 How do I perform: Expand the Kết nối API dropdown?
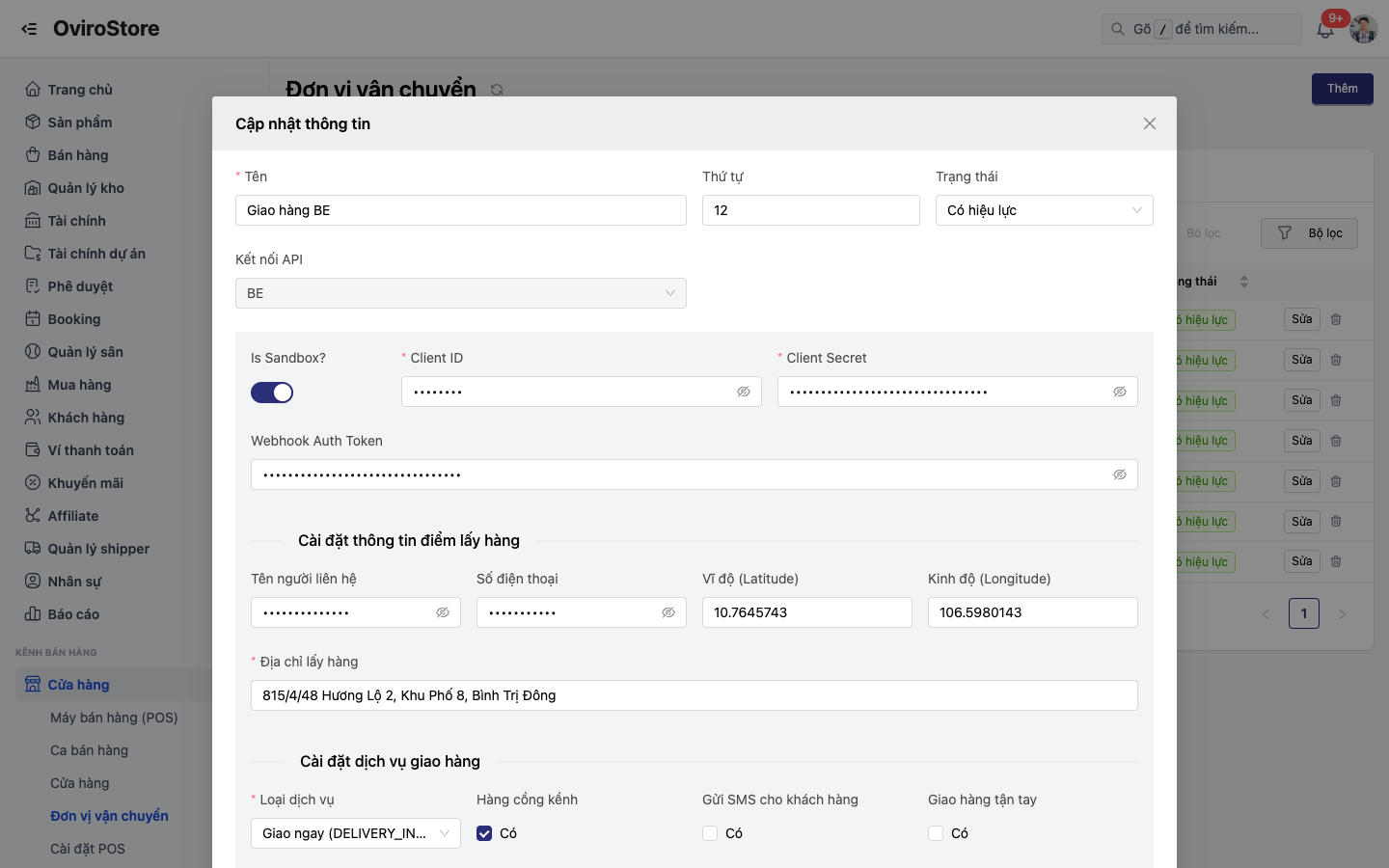[x=461, y=293]
